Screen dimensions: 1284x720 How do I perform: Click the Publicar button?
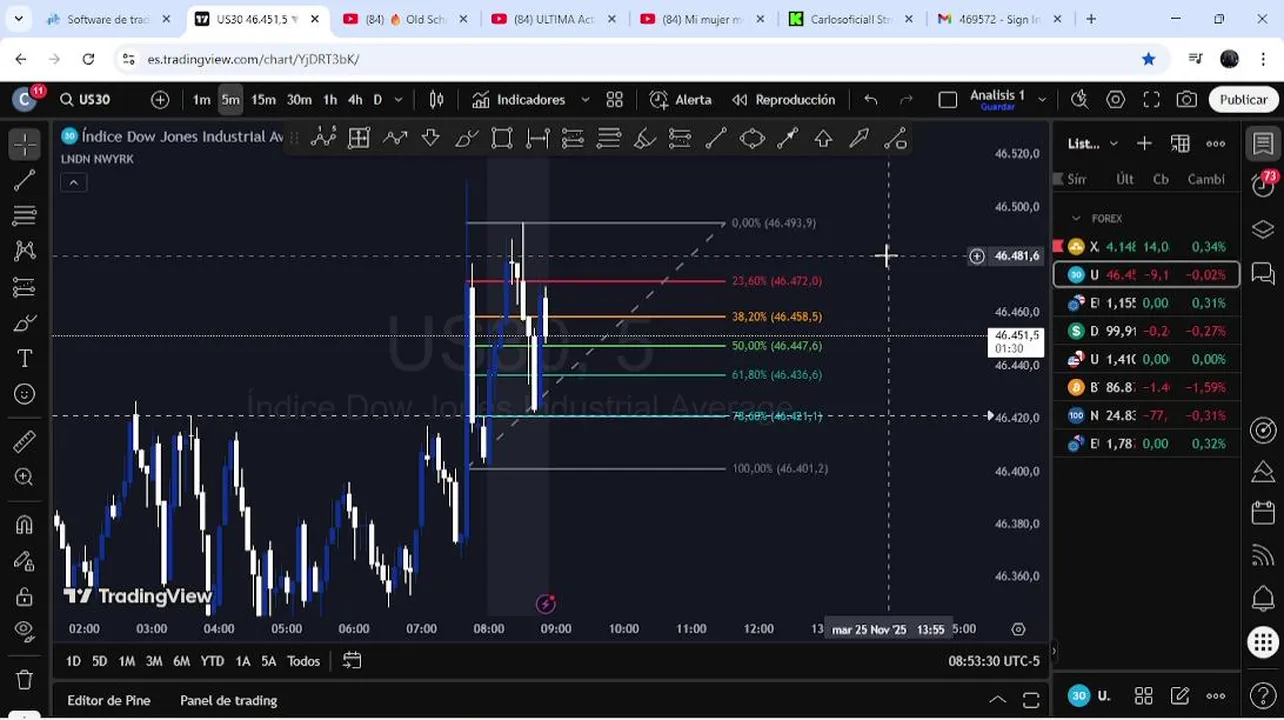(1243, 99)
